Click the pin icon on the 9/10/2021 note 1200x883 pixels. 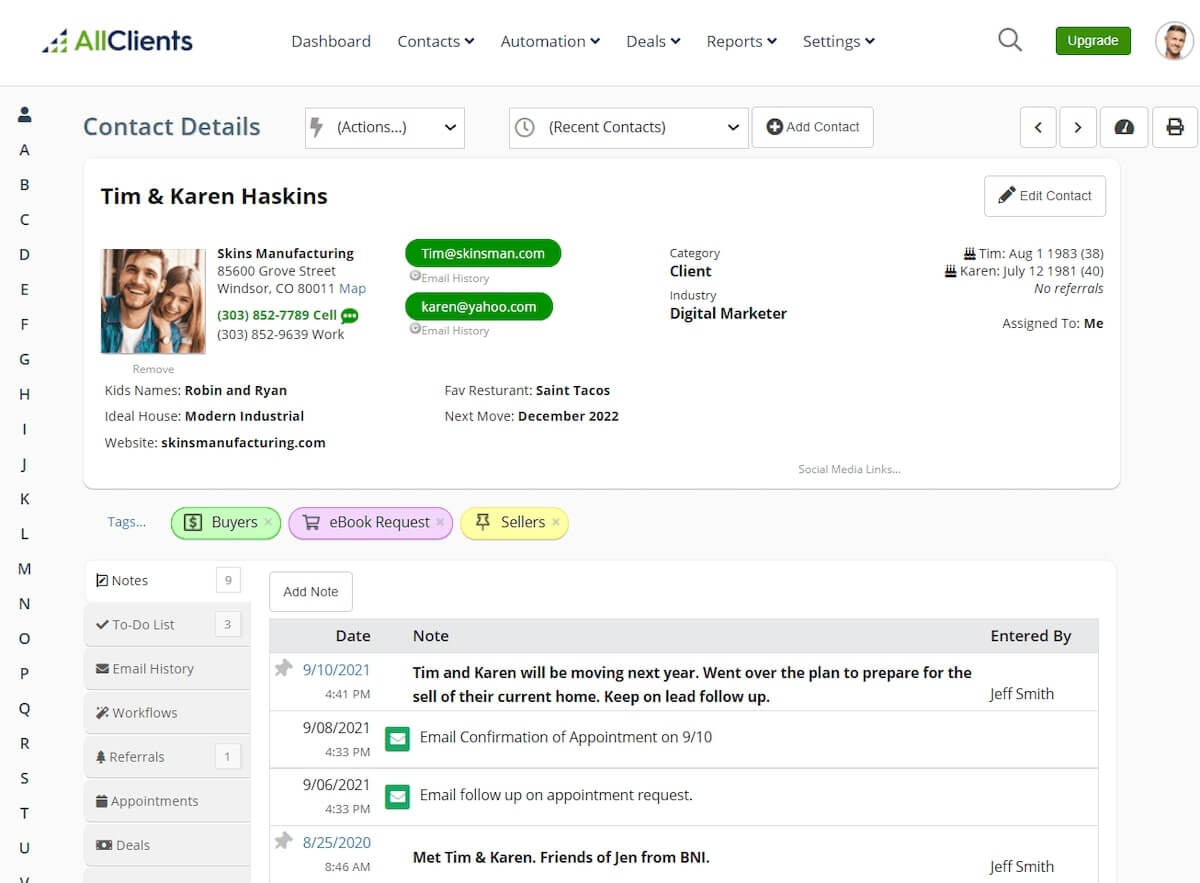(x=284, y=668)
